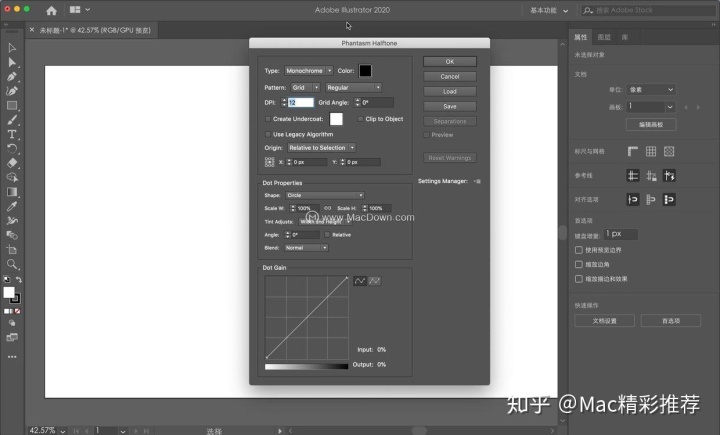Select the Zoom magnifier tool
720x435 pixels.
pyautogui.click(x=12, y=264)
